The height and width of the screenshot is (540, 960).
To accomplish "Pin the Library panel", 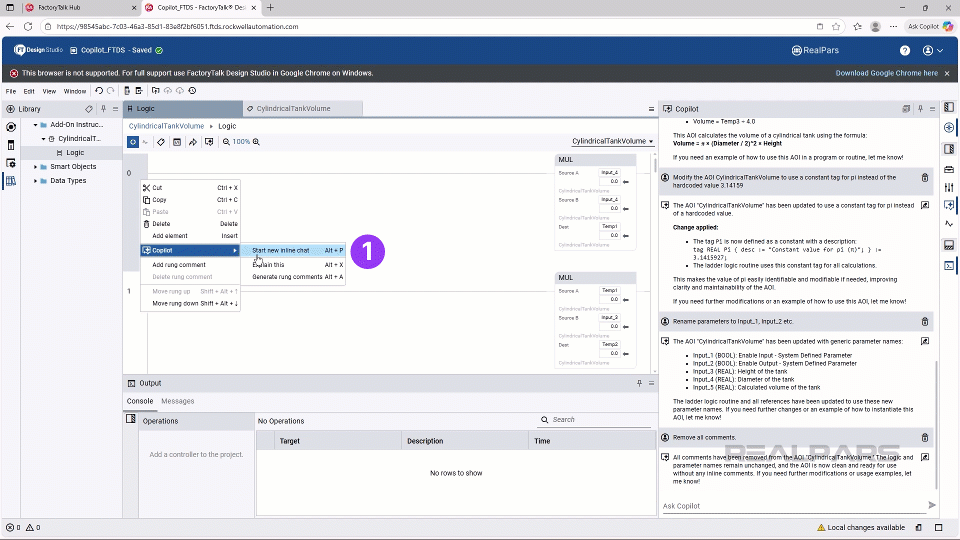I will pos(103,109).
